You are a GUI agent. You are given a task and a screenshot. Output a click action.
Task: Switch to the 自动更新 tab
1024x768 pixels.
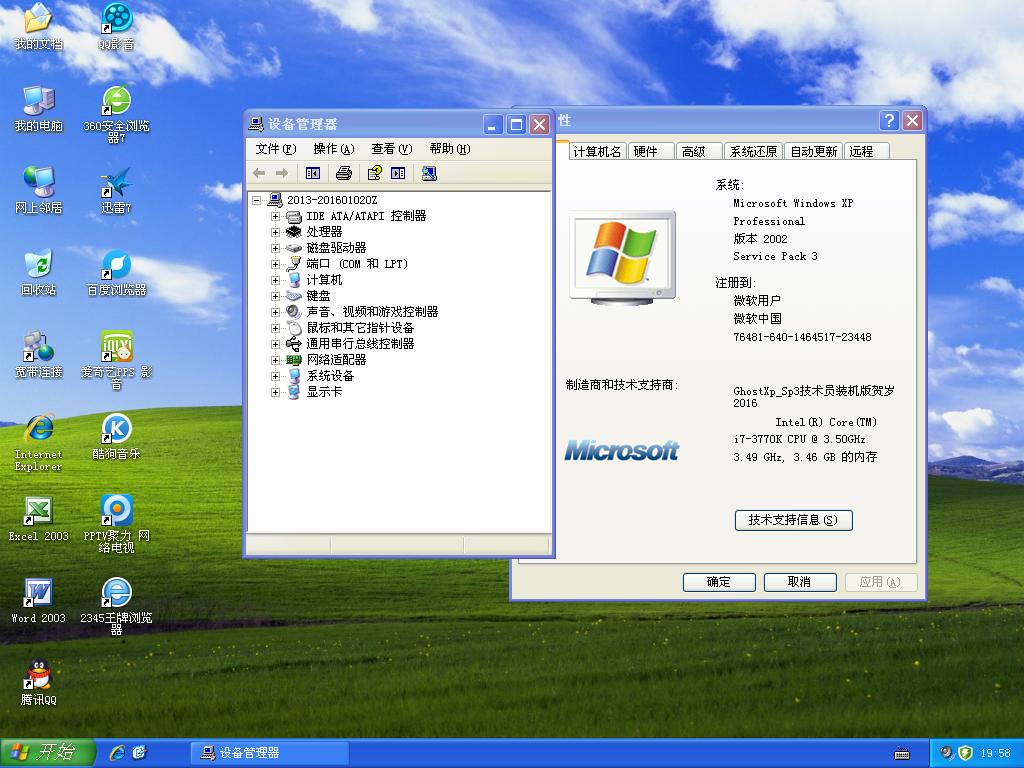[x=814, y=152]
